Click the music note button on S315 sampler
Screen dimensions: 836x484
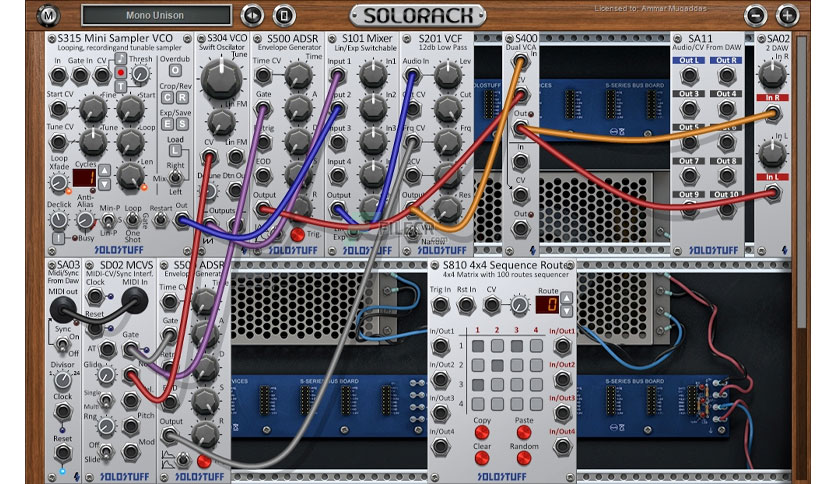121,59
